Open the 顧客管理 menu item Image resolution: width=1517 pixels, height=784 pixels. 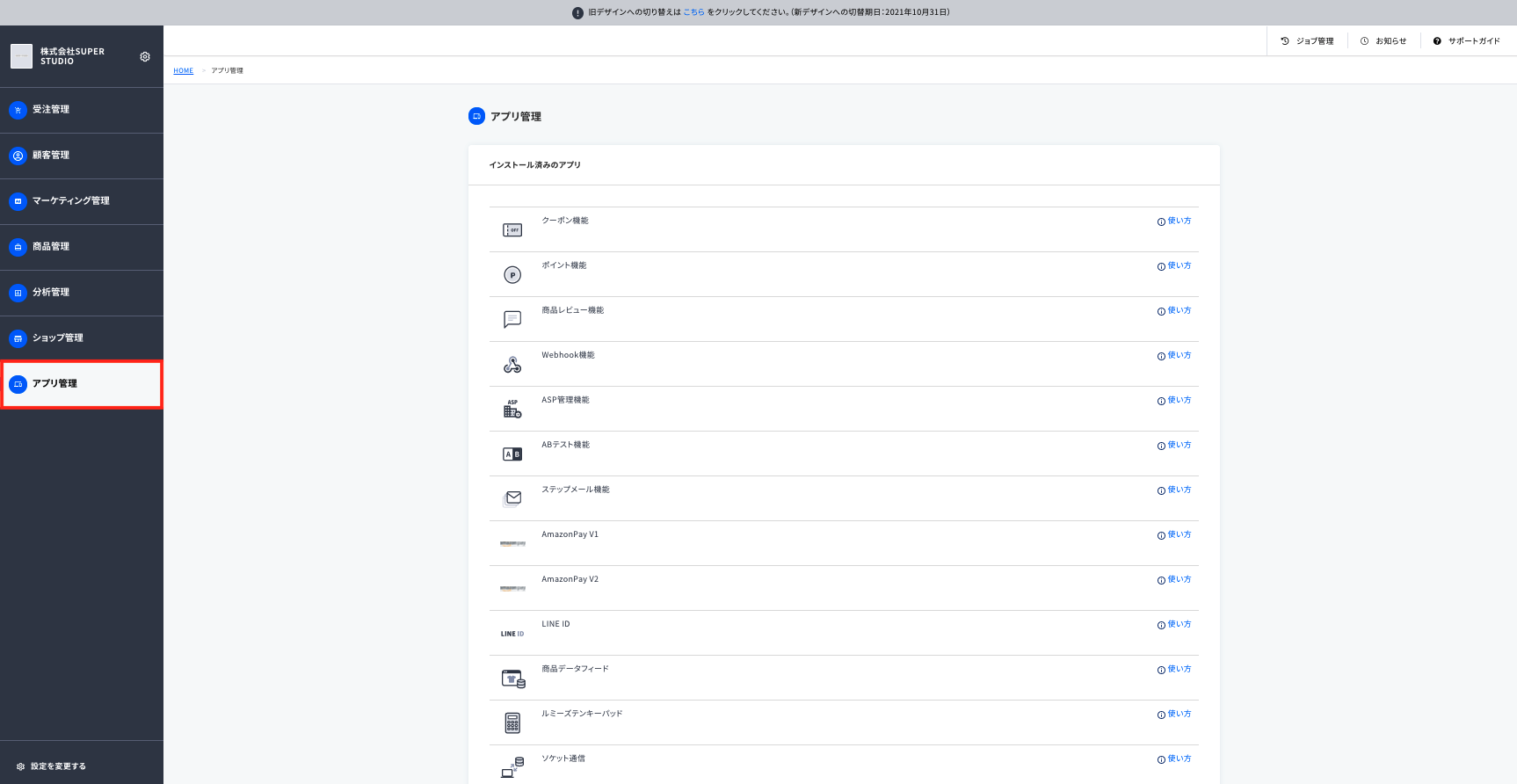tap(82, 156)
